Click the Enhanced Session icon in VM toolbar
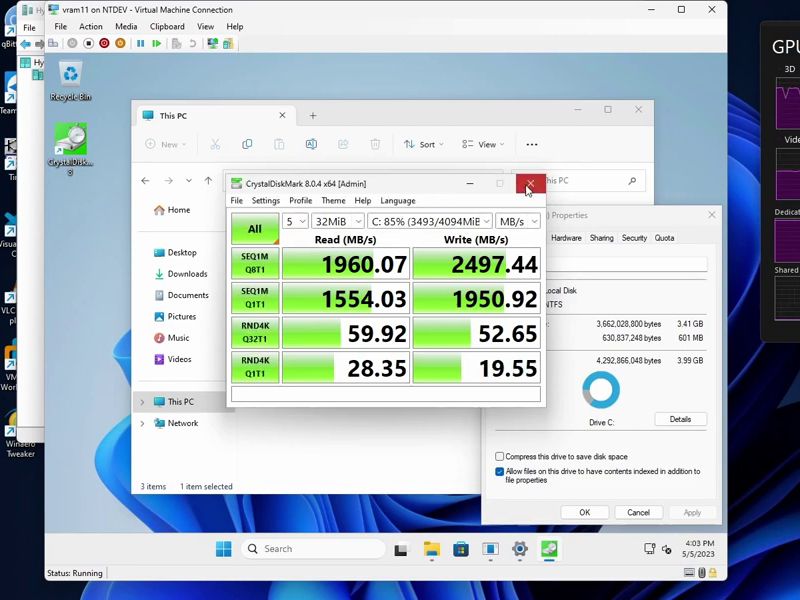 [212, 43]
